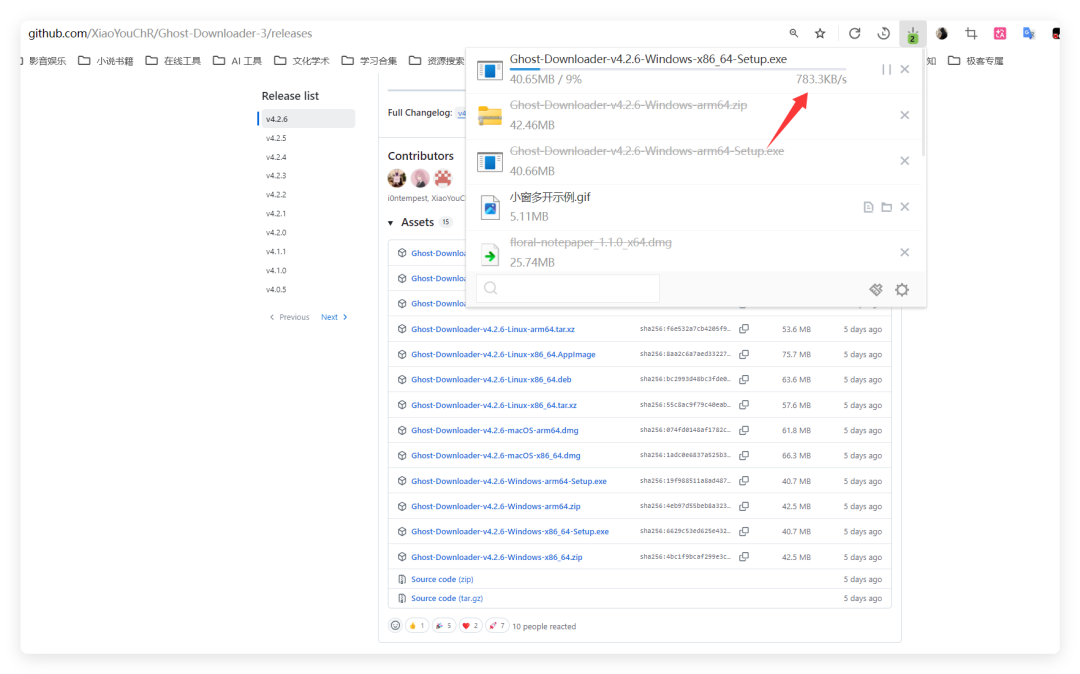Image resolution: width=1080 pixels, height=674 pixels.
Task: Remove the floral-notepaper dmg download entry
Action: click(x=905, y=252)
